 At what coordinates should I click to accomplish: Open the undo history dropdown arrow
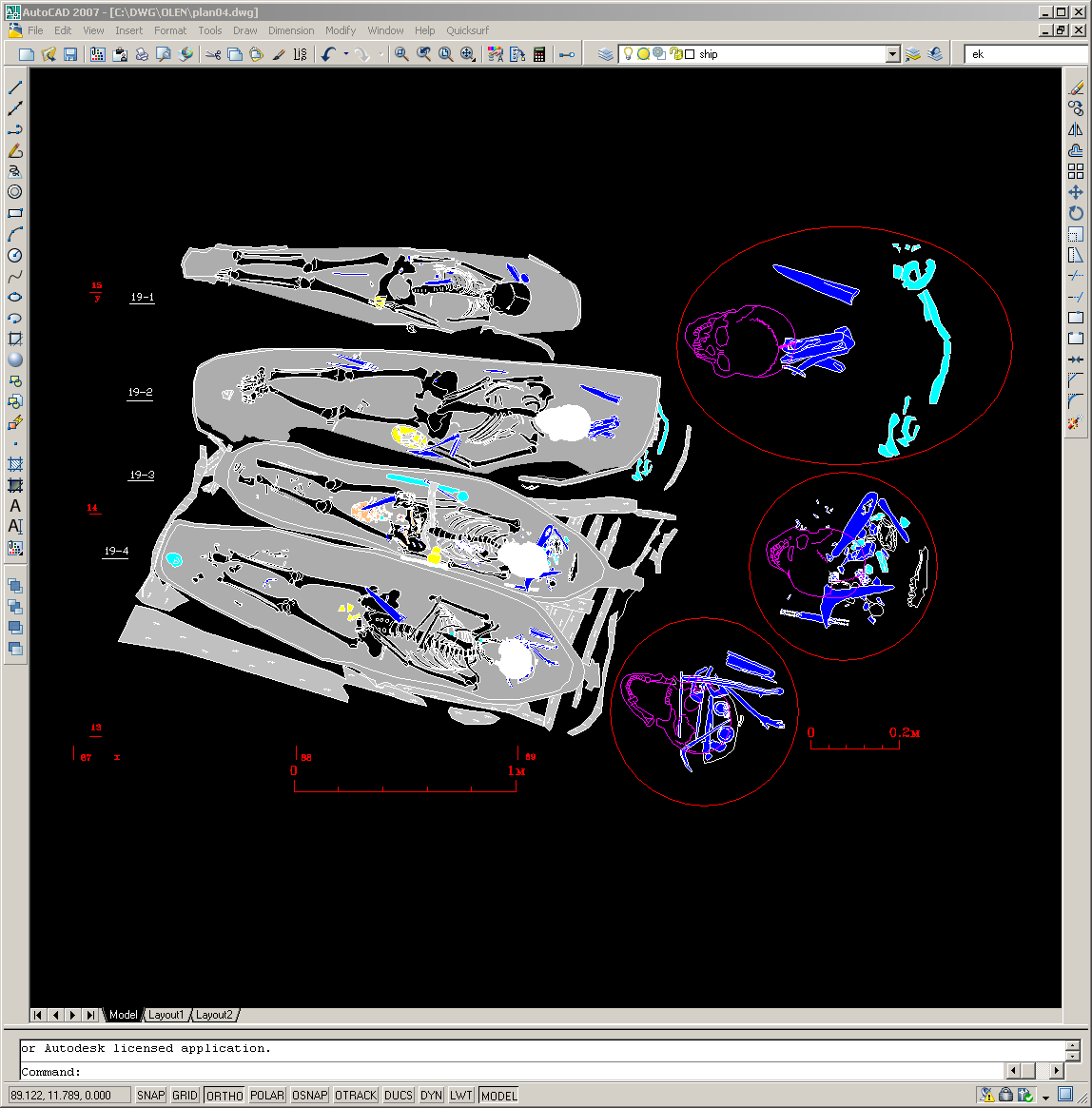(345, 54)
